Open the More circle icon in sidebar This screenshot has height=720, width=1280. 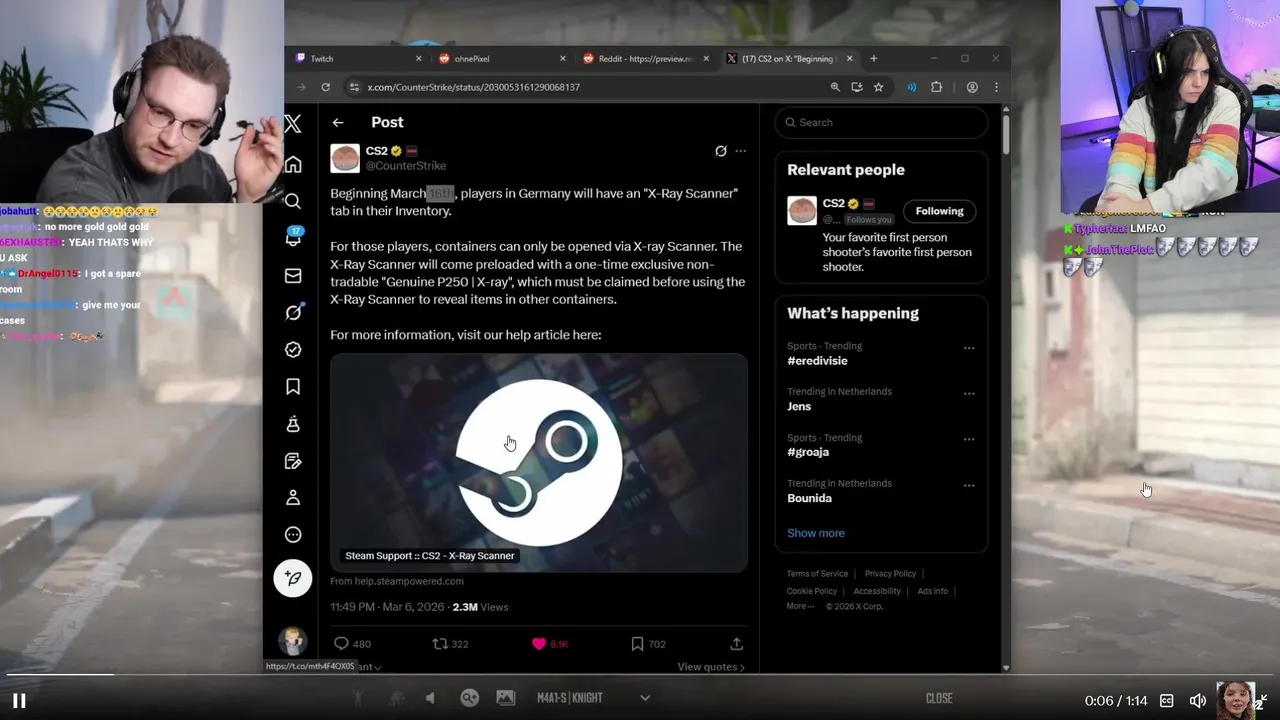tap(293, 534)
